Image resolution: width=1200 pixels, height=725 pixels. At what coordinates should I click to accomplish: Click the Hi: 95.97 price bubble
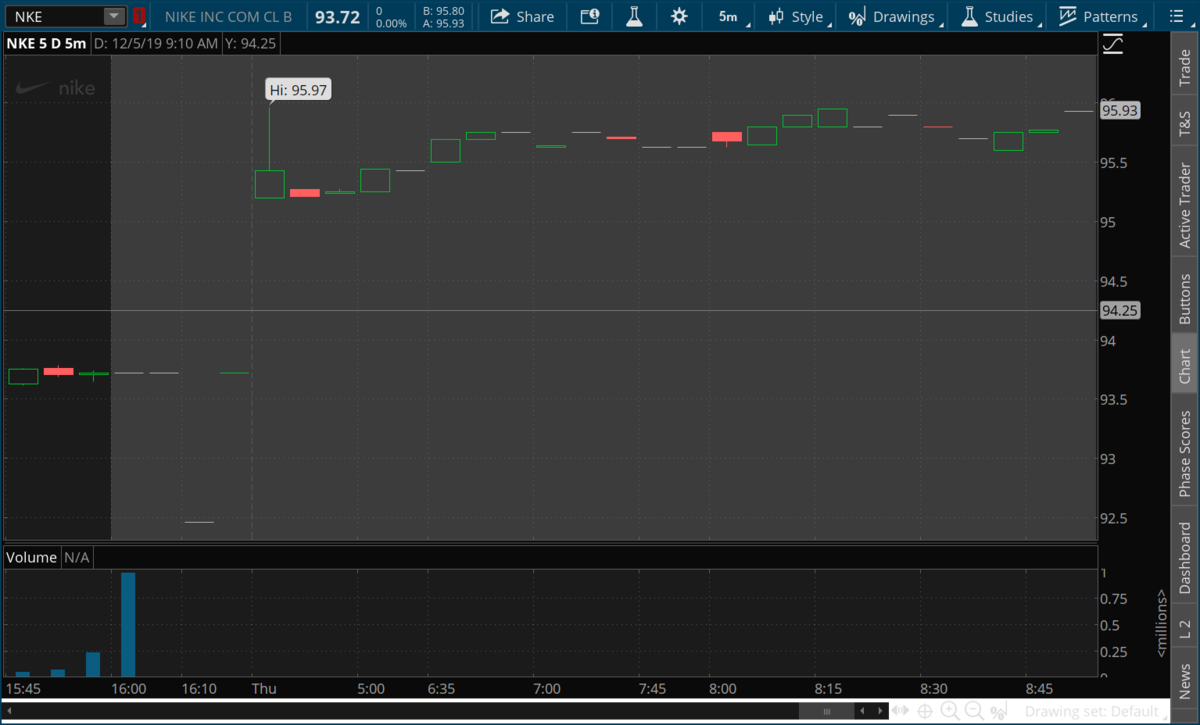[298, 90]
